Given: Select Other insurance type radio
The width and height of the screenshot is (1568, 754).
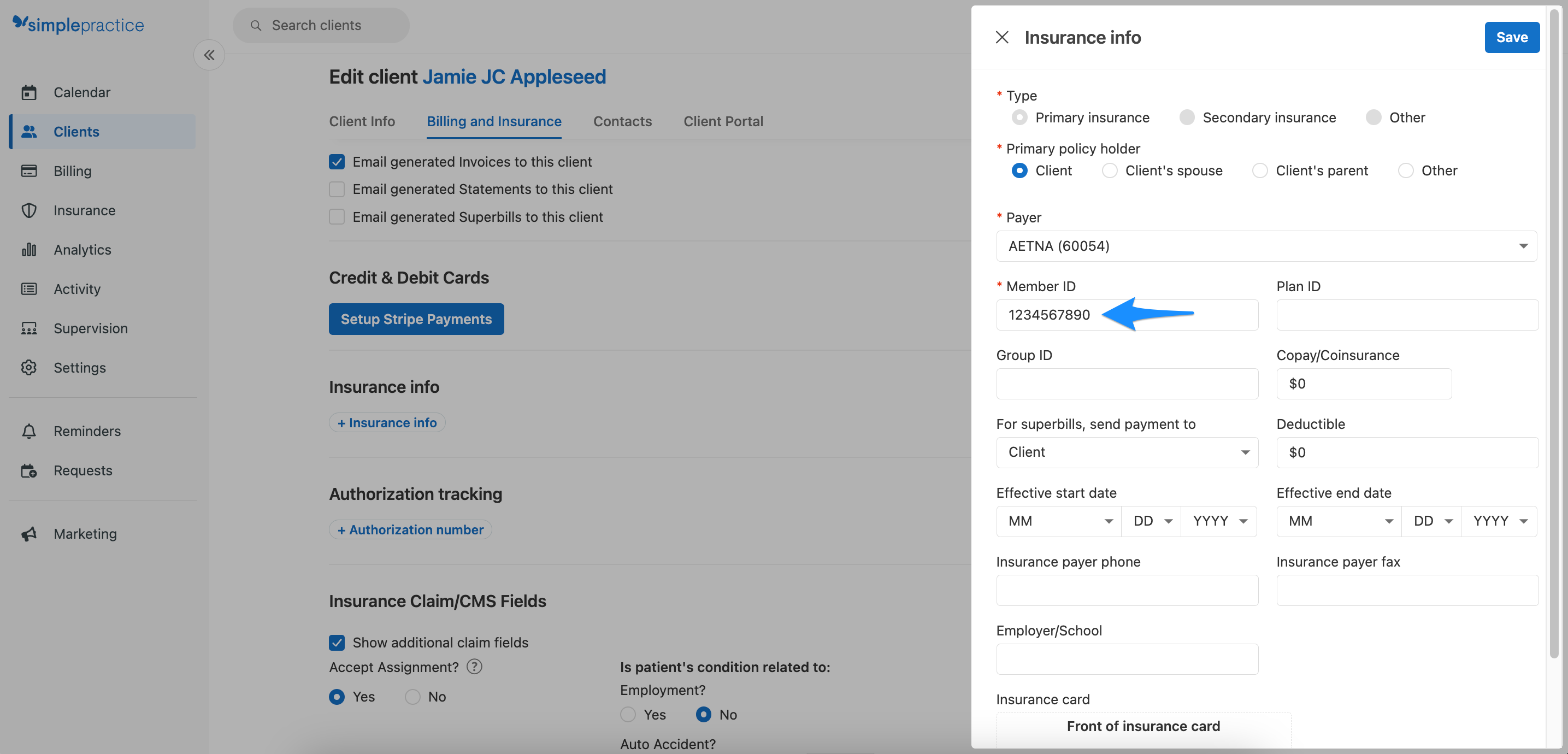Looking at the screenshot, I should pyautogui.click(x=1373, y=117).
